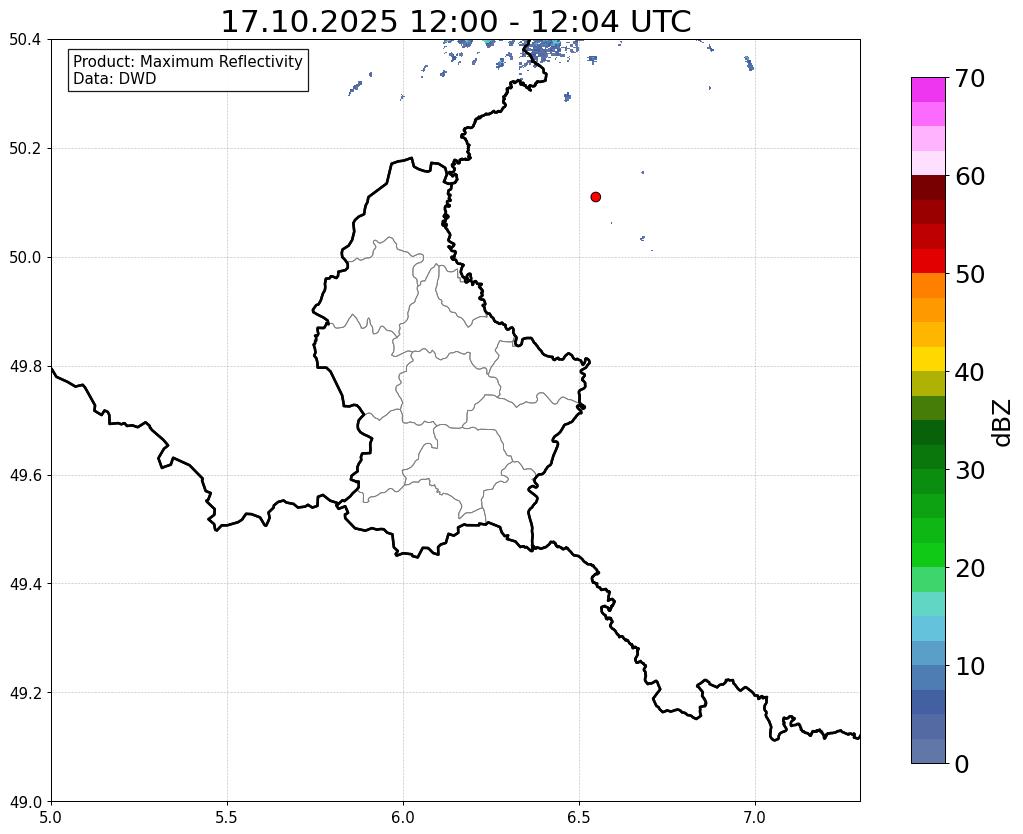Screen dimensions: 1023x834
Task: Click the colorbar tick label 50
Action: 970,275
